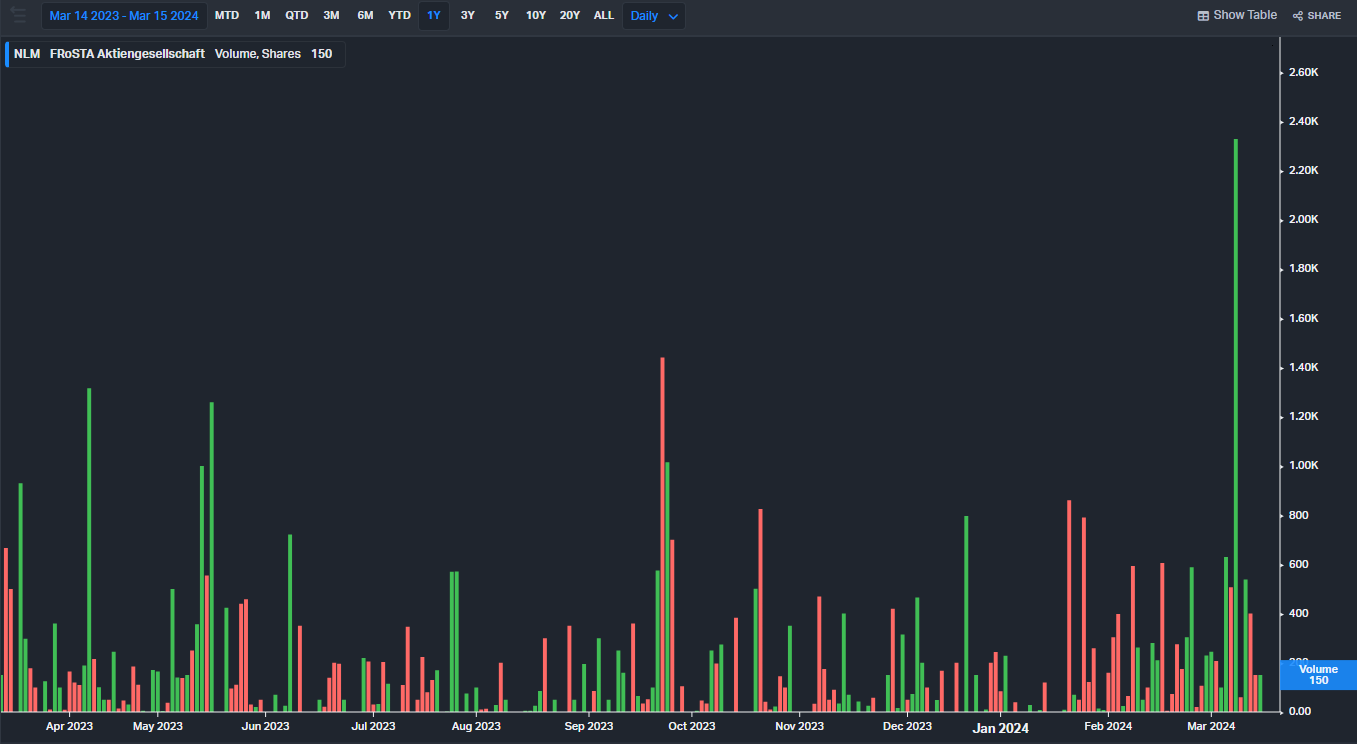Click the bold Jan 2024 axis label
1357x744 pixels.
coord(1001,728)
